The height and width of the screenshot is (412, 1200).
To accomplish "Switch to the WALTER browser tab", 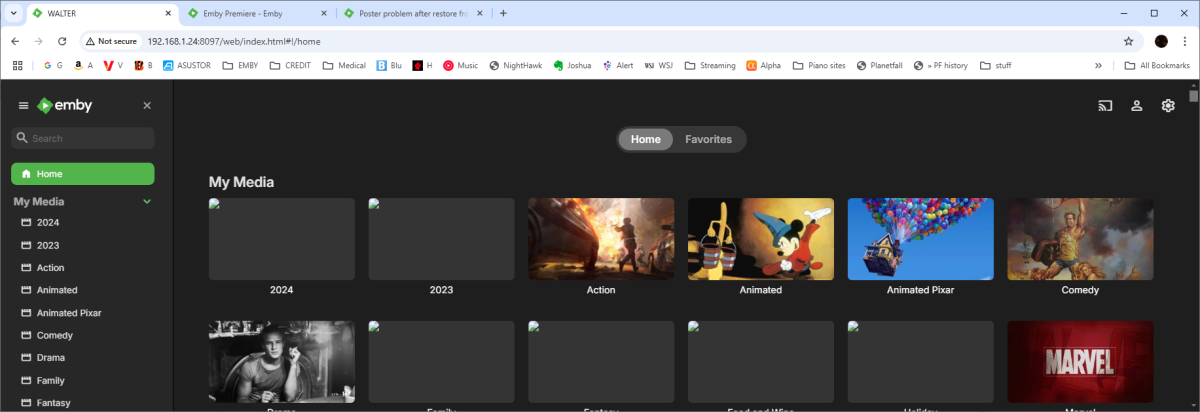I will coord(100,13).
